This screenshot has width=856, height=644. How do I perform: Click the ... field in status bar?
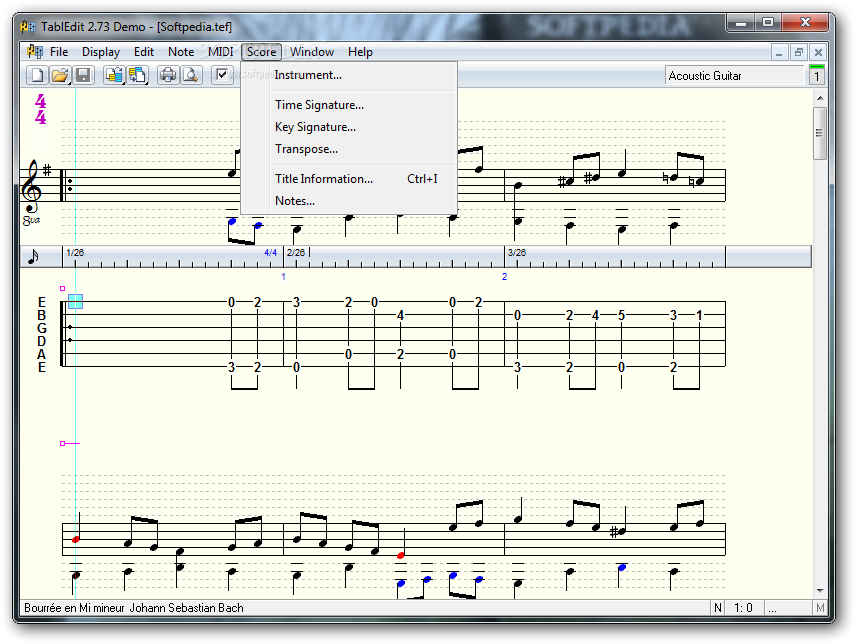coord(788,607)
